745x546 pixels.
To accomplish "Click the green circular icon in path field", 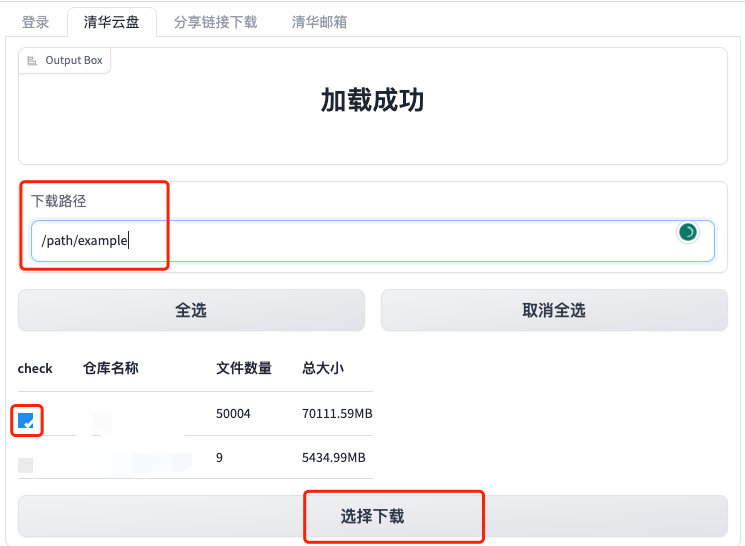I will click(x=687, y=233).
